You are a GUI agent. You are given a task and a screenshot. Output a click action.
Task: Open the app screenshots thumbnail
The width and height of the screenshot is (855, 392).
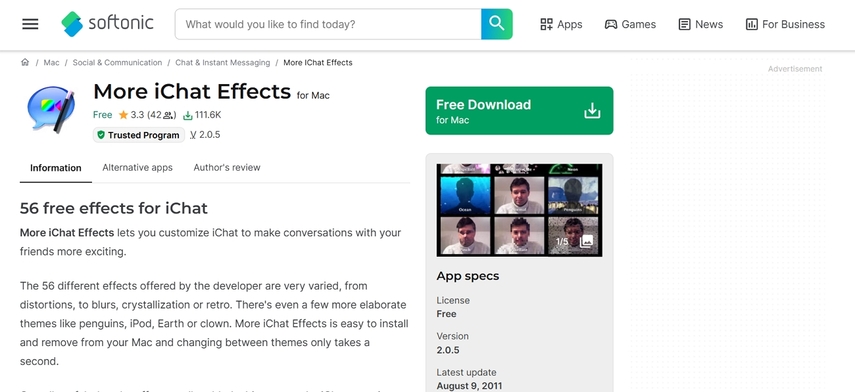pyautogui.click(x=519, y=210)
